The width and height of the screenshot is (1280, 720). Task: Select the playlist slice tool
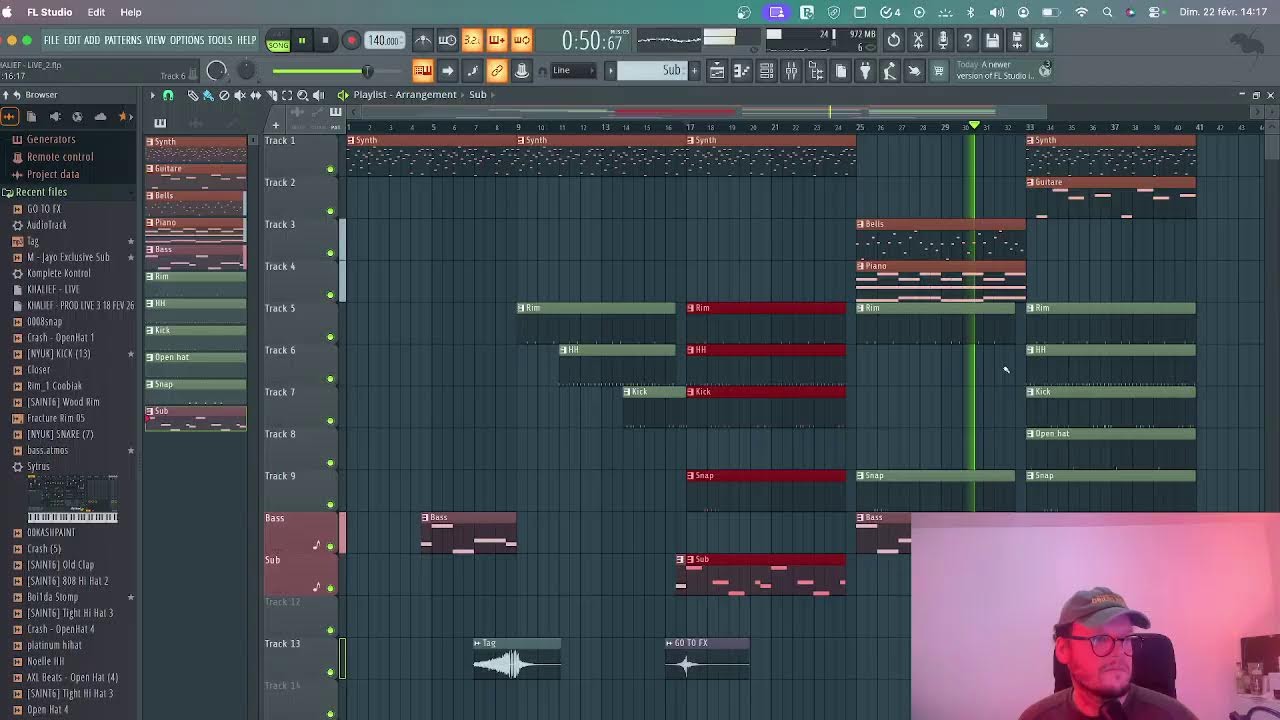coord(272,95)
